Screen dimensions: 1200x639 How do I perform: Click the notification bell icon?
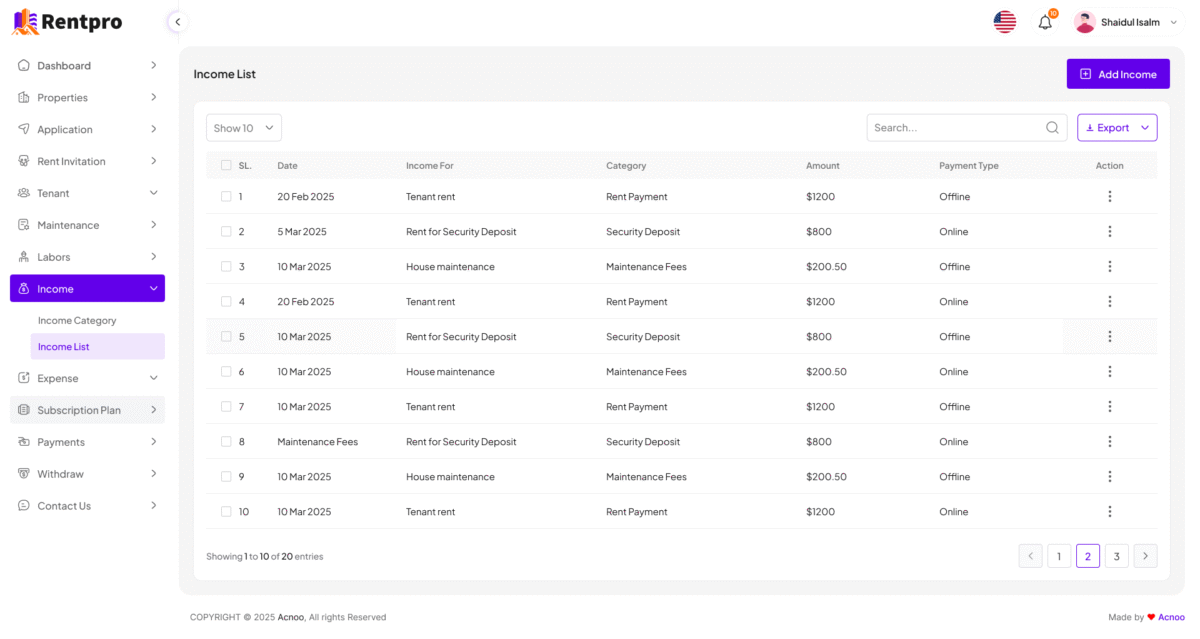tap(1045, 22)
